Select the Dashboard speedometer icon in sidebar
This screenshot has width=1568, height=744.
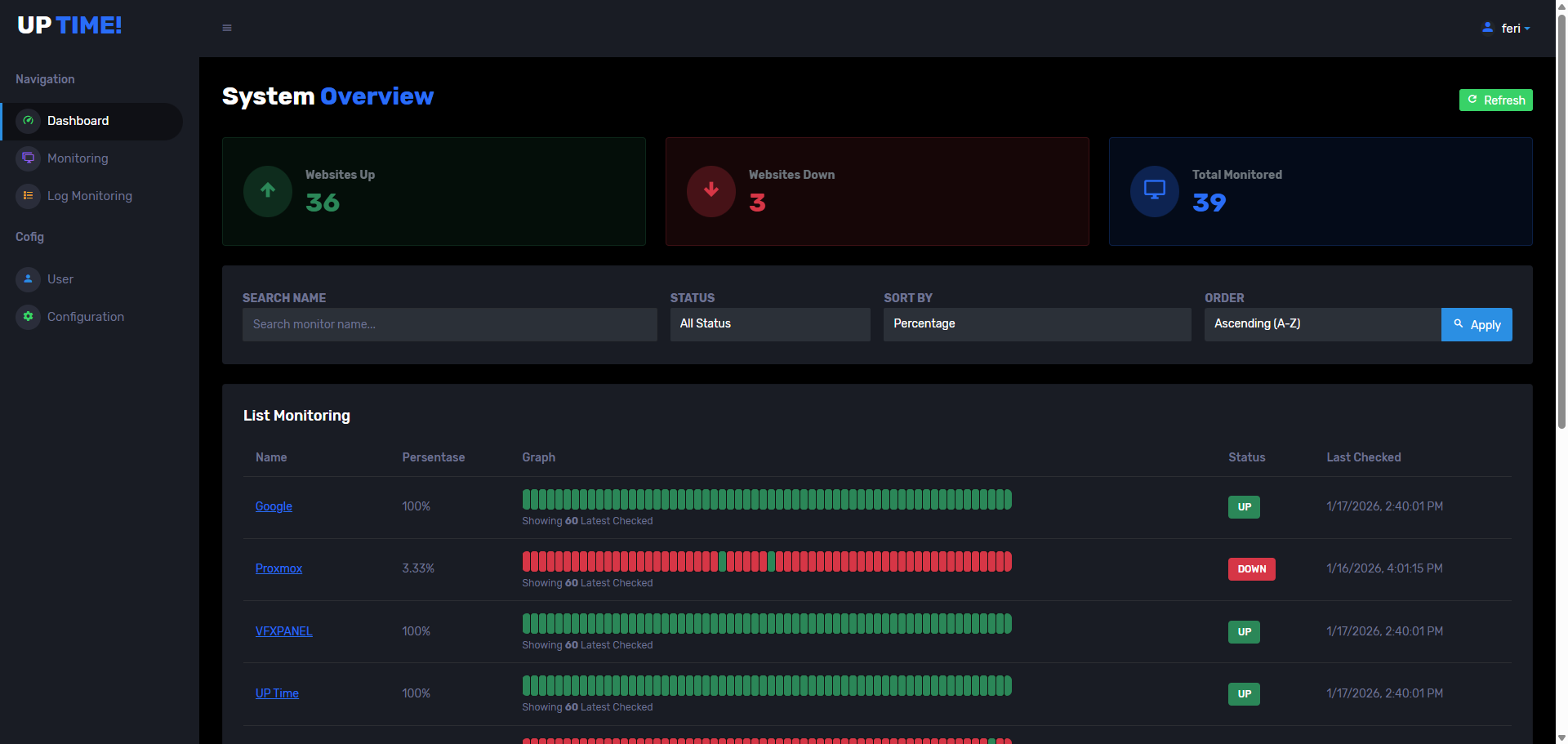click(28, 120)
